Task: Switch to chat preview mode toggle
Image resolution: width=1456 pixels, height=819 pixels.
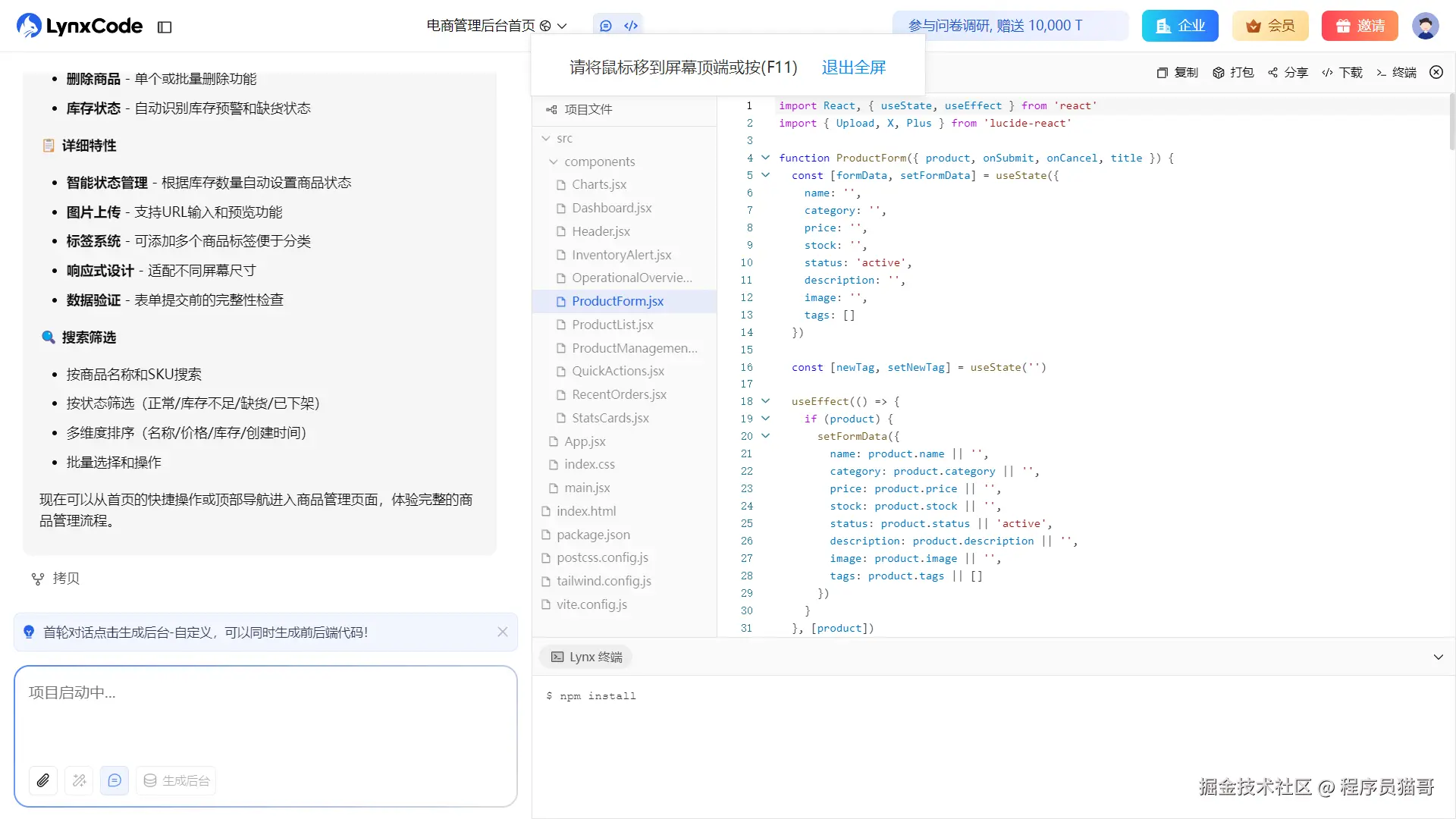Action: click(x=606, y=26)
